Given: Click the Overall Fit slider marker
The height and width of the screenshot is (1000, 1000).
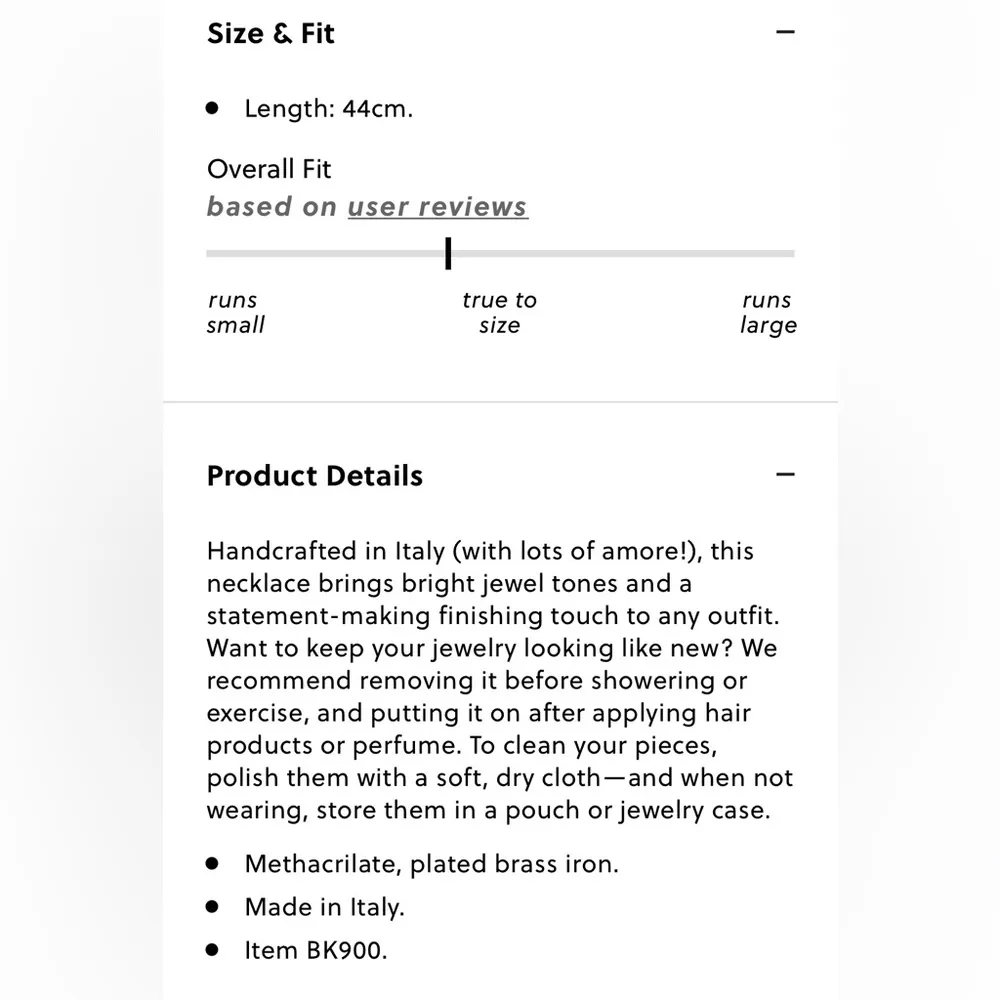Looking at the screenshot, I should [448, 253].
